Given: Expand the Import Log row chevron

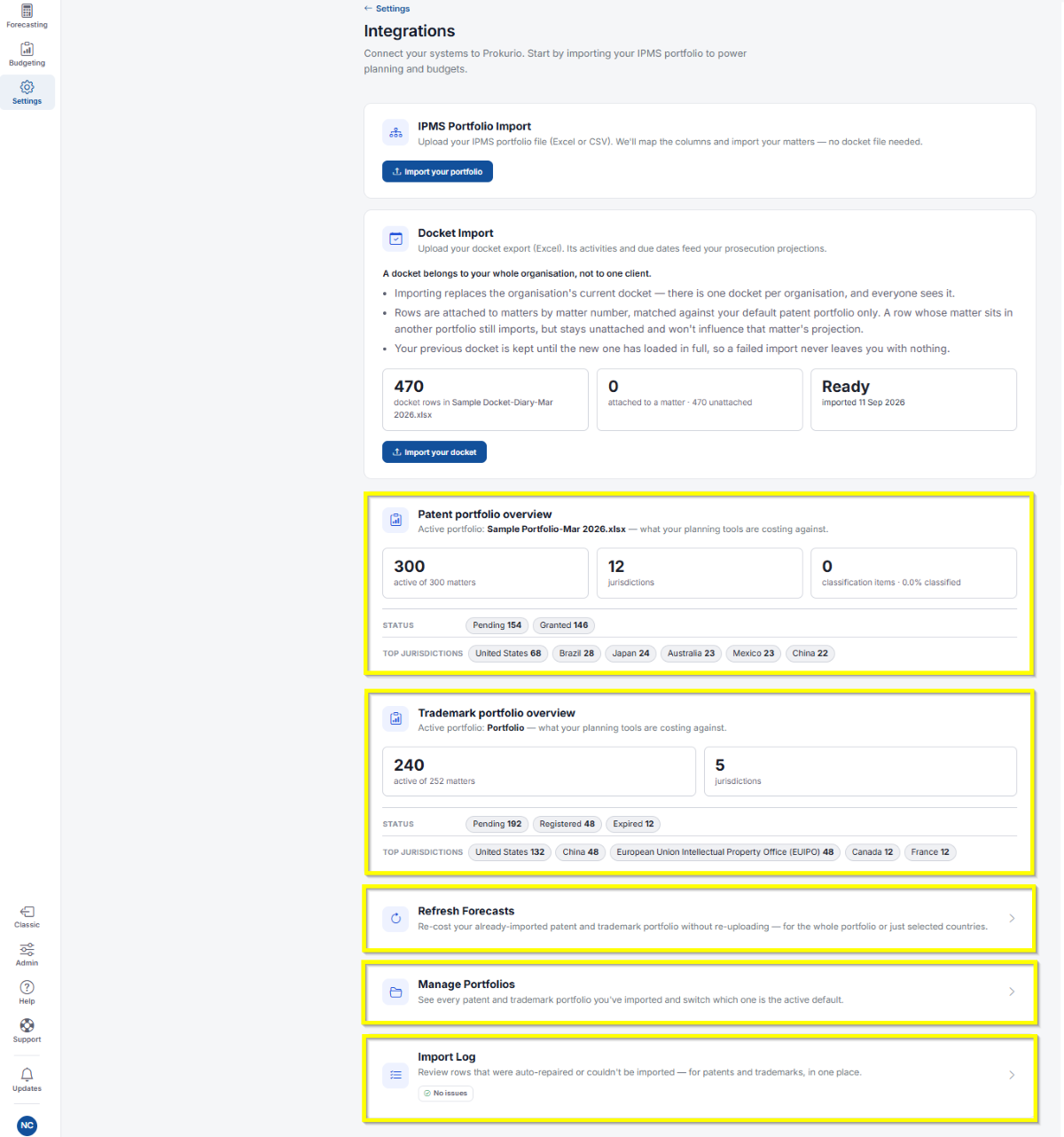Looking at the screenshot, I should coord(1012,1075).
